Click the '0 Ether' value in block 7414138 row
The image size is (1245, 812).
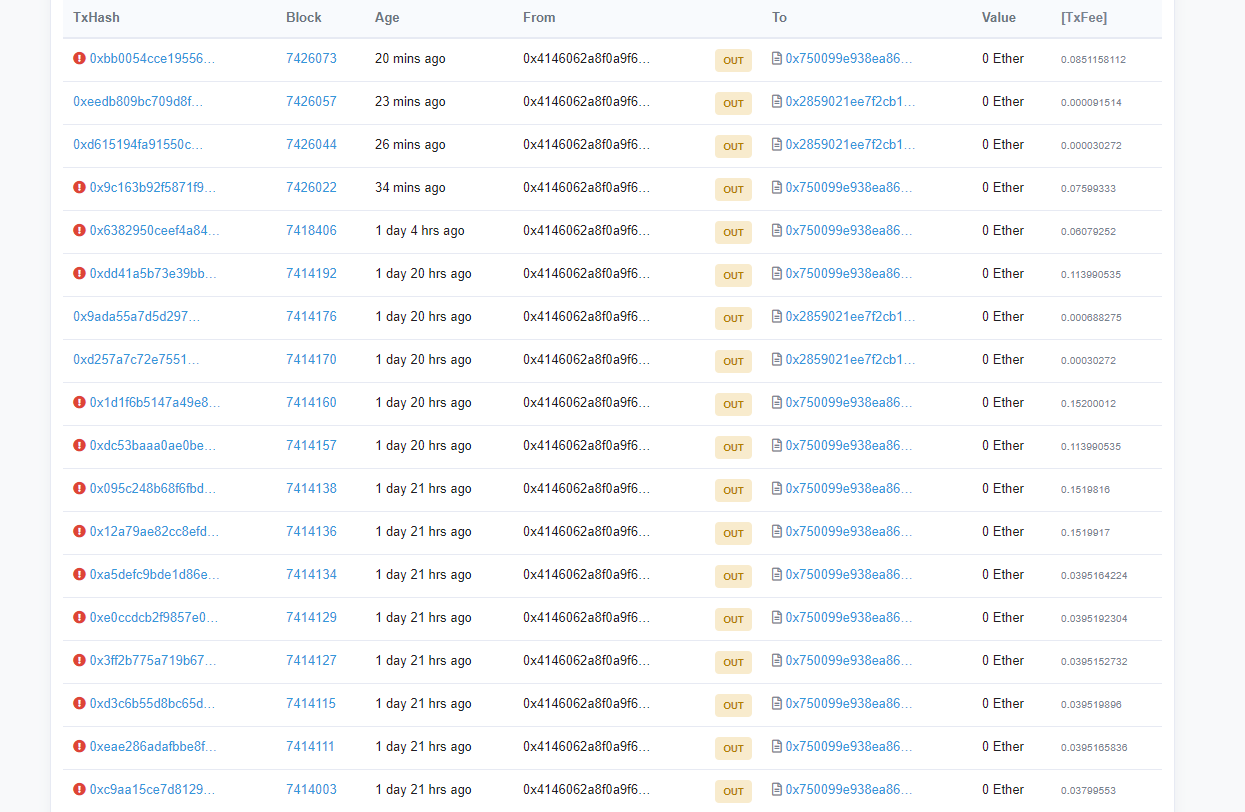pos(1003,488)
